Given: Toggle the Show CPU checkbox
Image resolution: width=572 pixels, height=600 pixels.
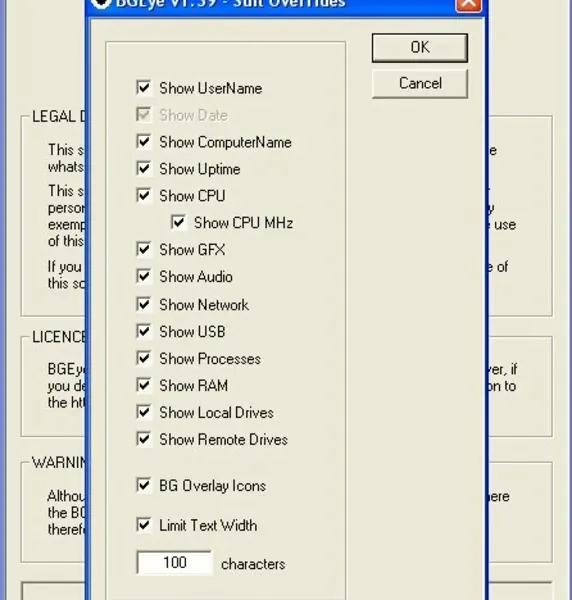Looking at the screenshot, I should 144,196.
